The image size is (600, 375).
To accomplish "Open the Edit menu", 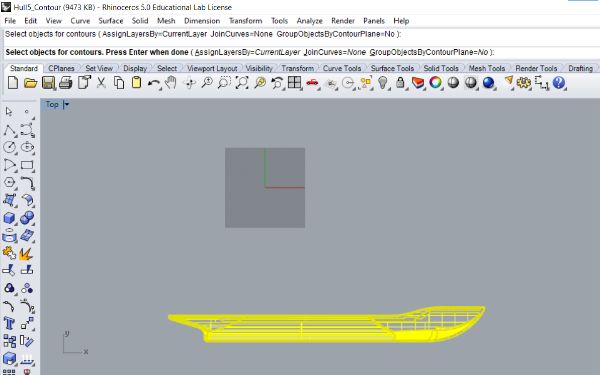I will (x=31, y=21).
